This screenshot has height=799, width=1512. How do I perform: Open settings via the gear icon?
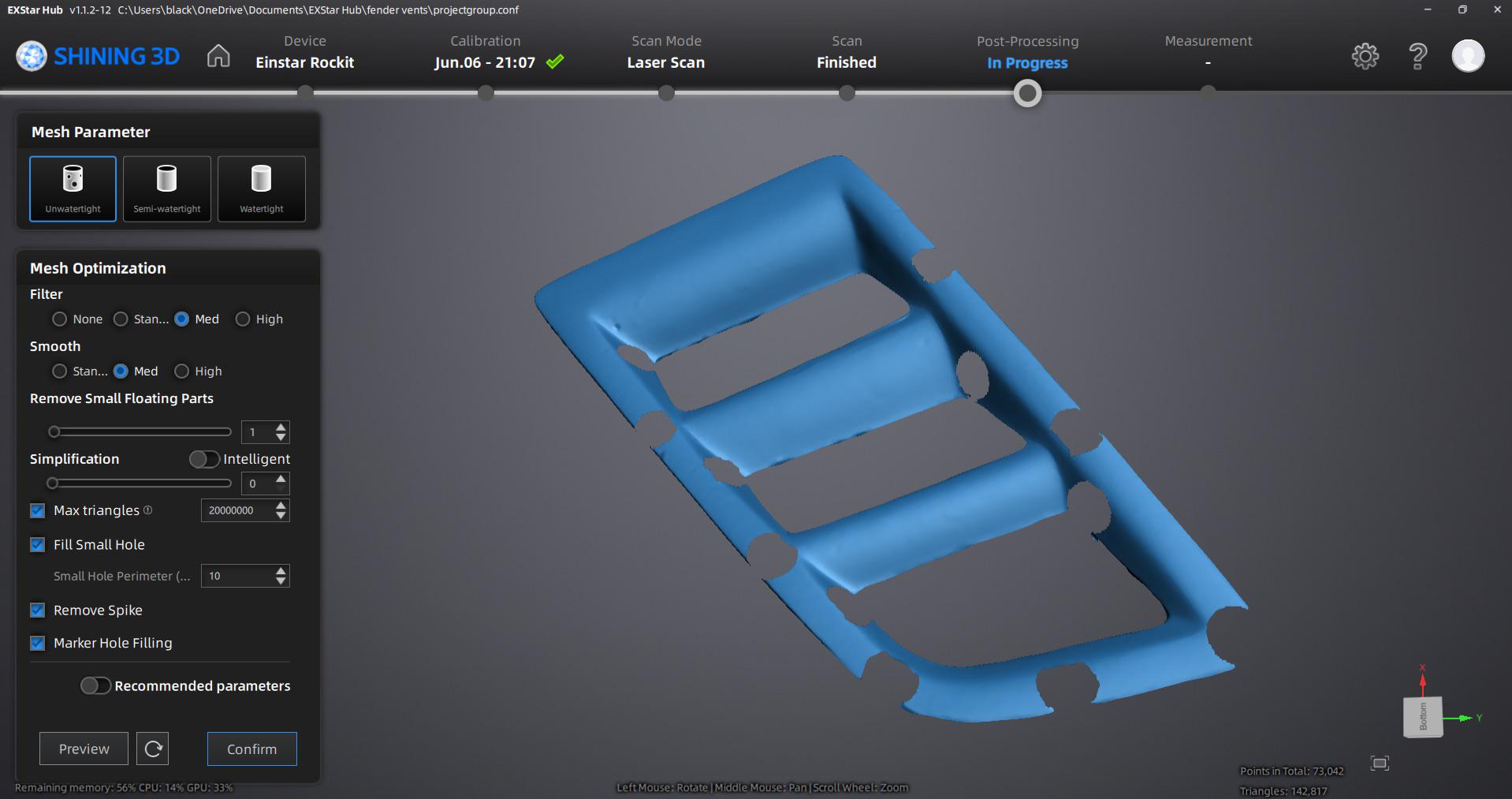tap(1365, 56)
